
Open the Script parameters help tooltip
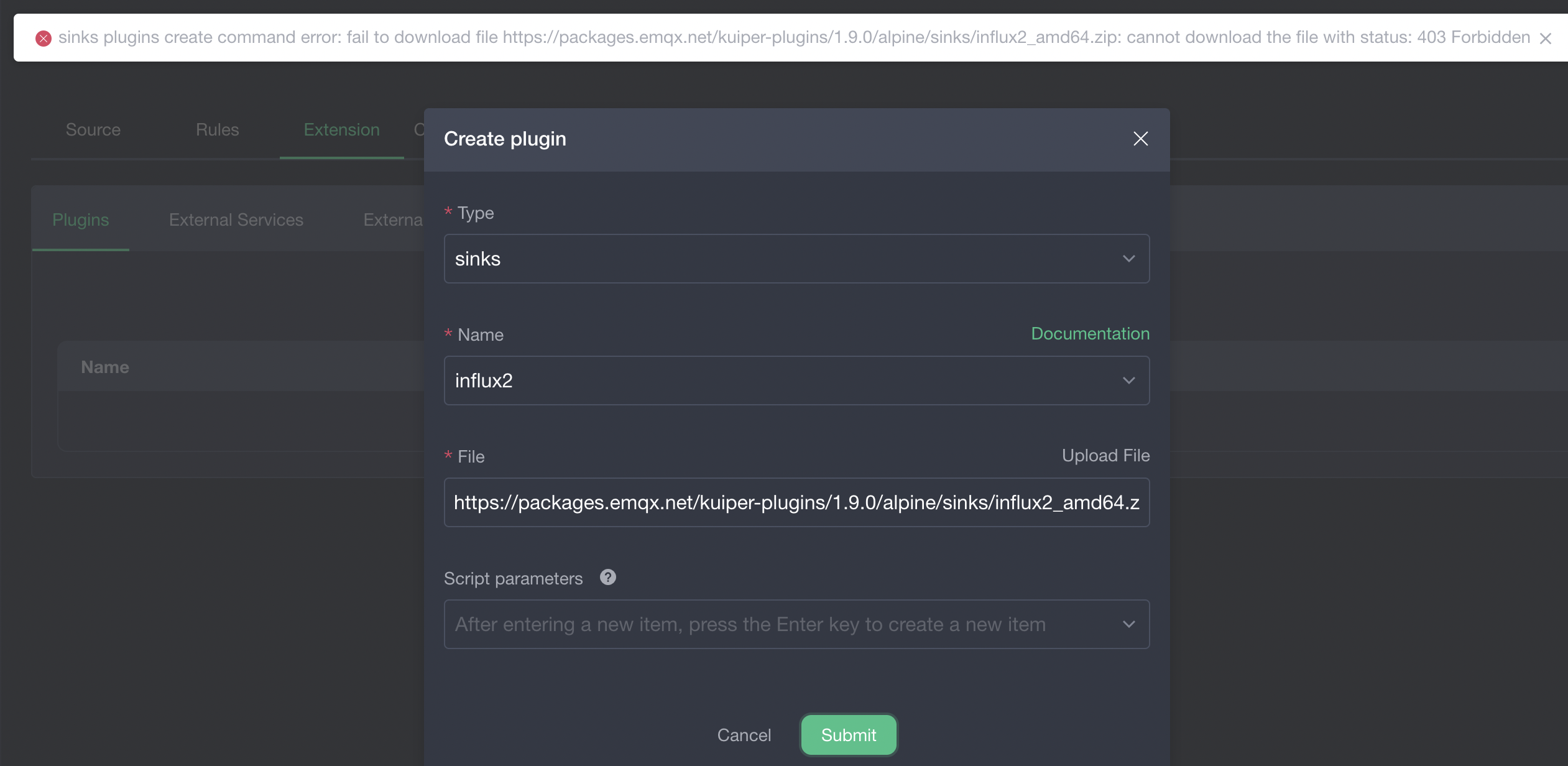[x=608, y=578]
